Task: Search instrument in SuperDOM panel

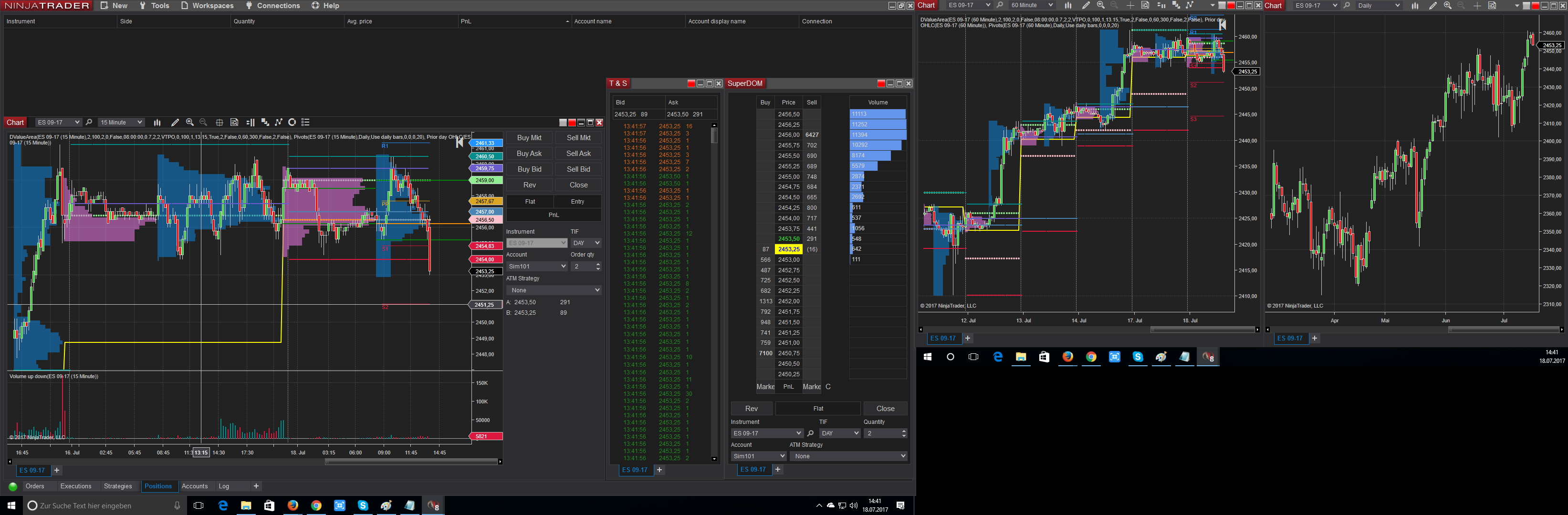Action: pos(810,433)
